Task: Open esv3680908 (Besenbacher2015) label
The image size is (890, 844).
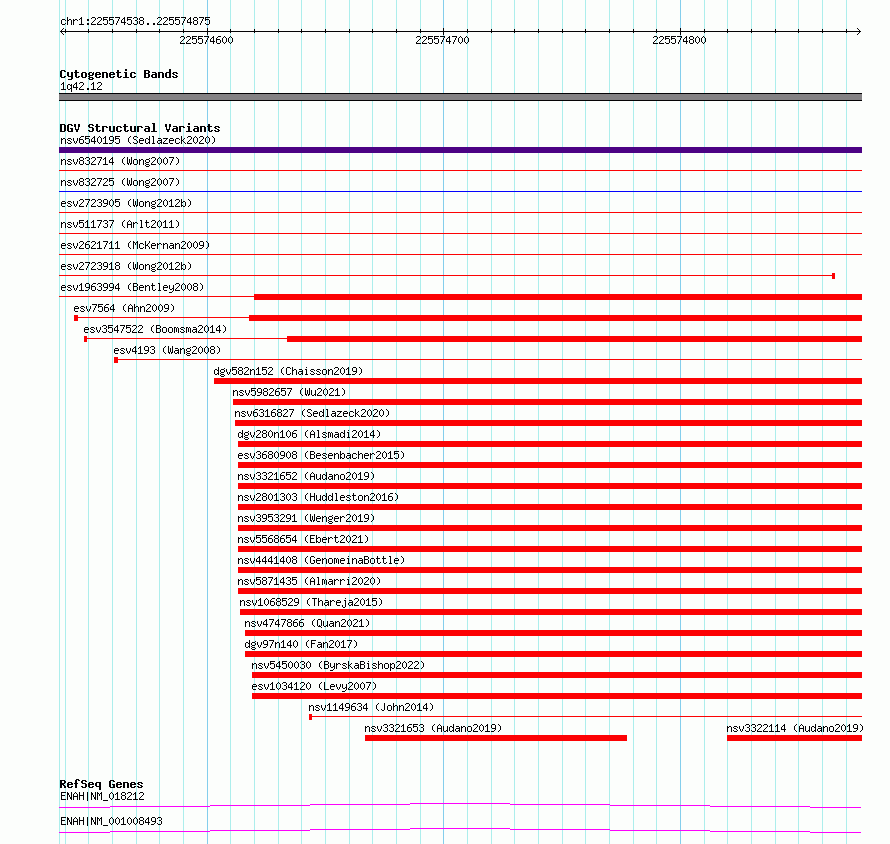Action: click(321, 455)
